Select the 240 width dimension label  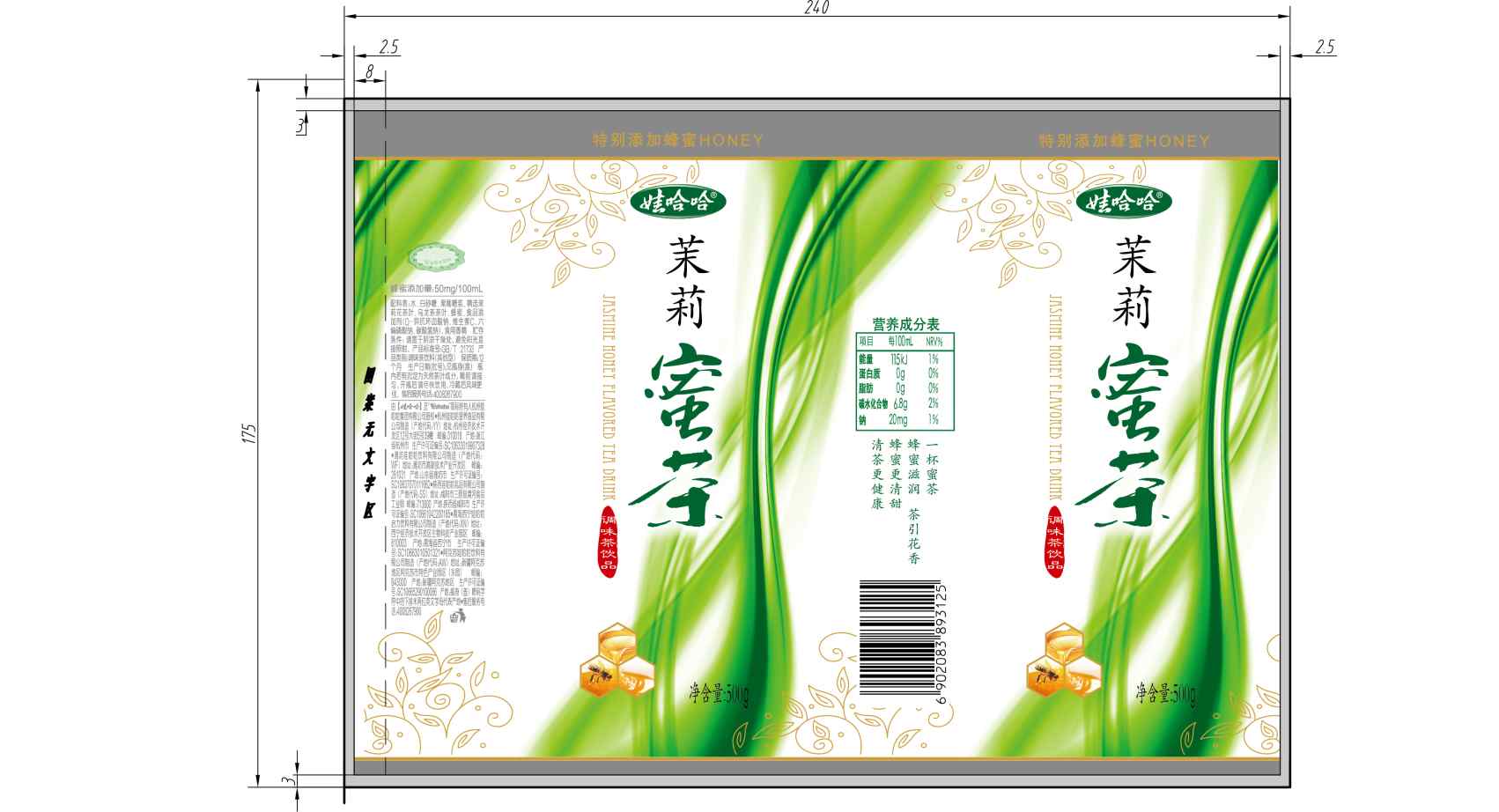click(x=816, y=8)
